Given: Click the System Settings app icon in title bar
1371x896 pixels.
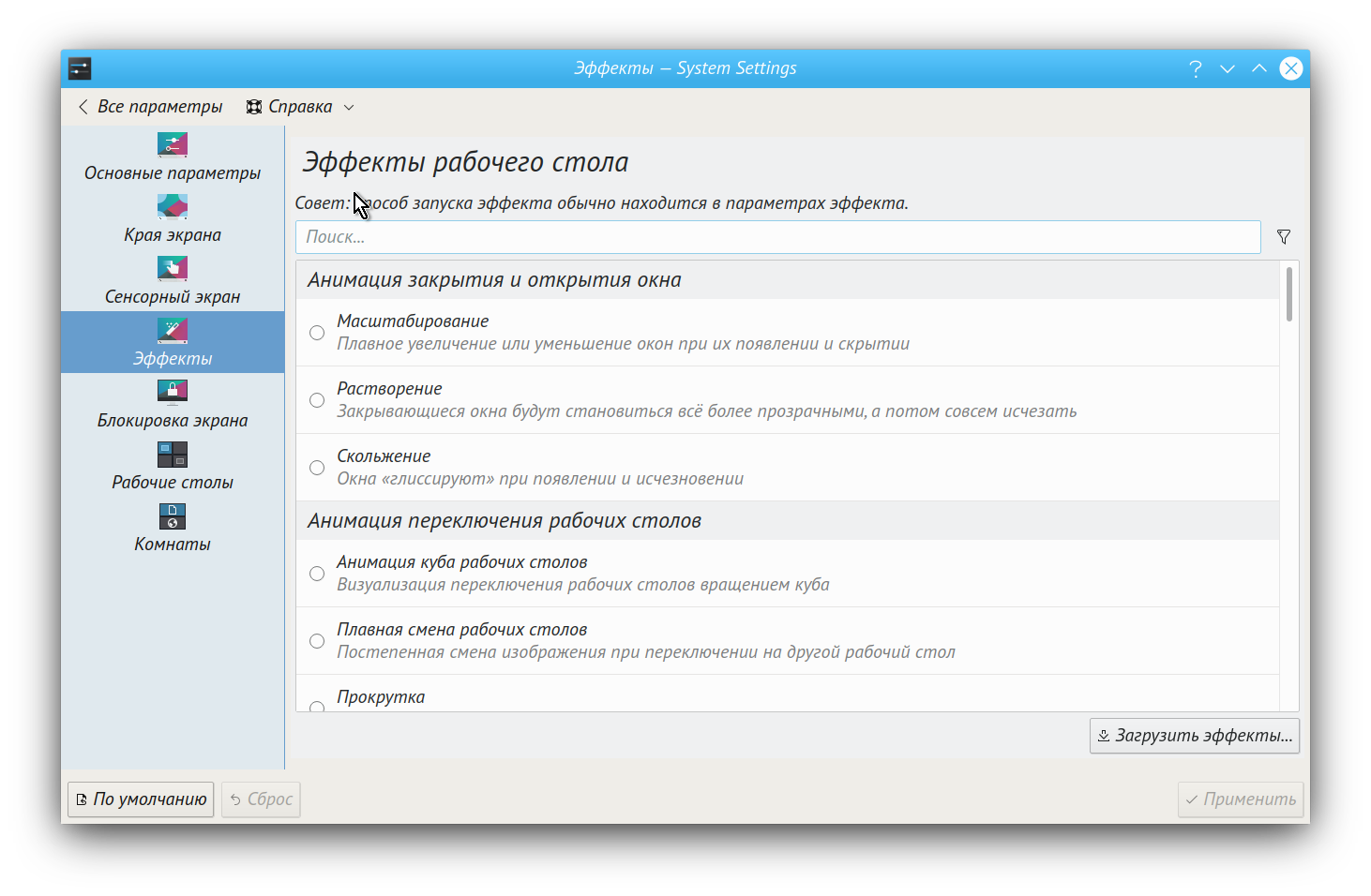Looking at the screenshot, I should tap(80, 68).
